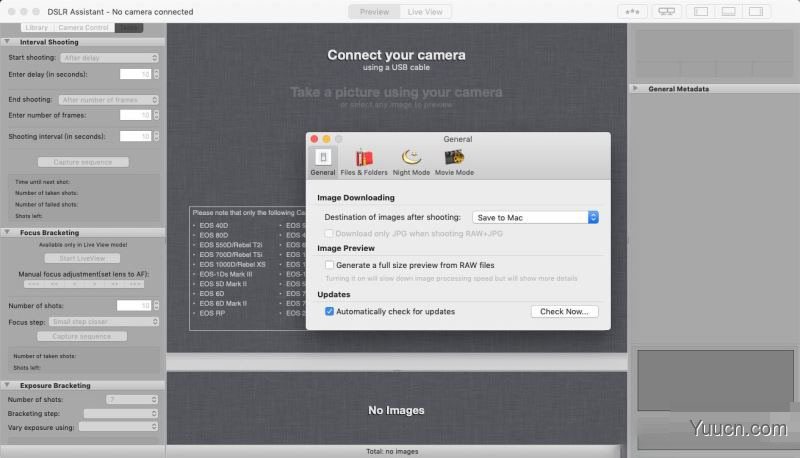Open the Focus step dropdown
The width and height of the screenshot is (800, 458).
pyautogui.click(x=104, y=322)
